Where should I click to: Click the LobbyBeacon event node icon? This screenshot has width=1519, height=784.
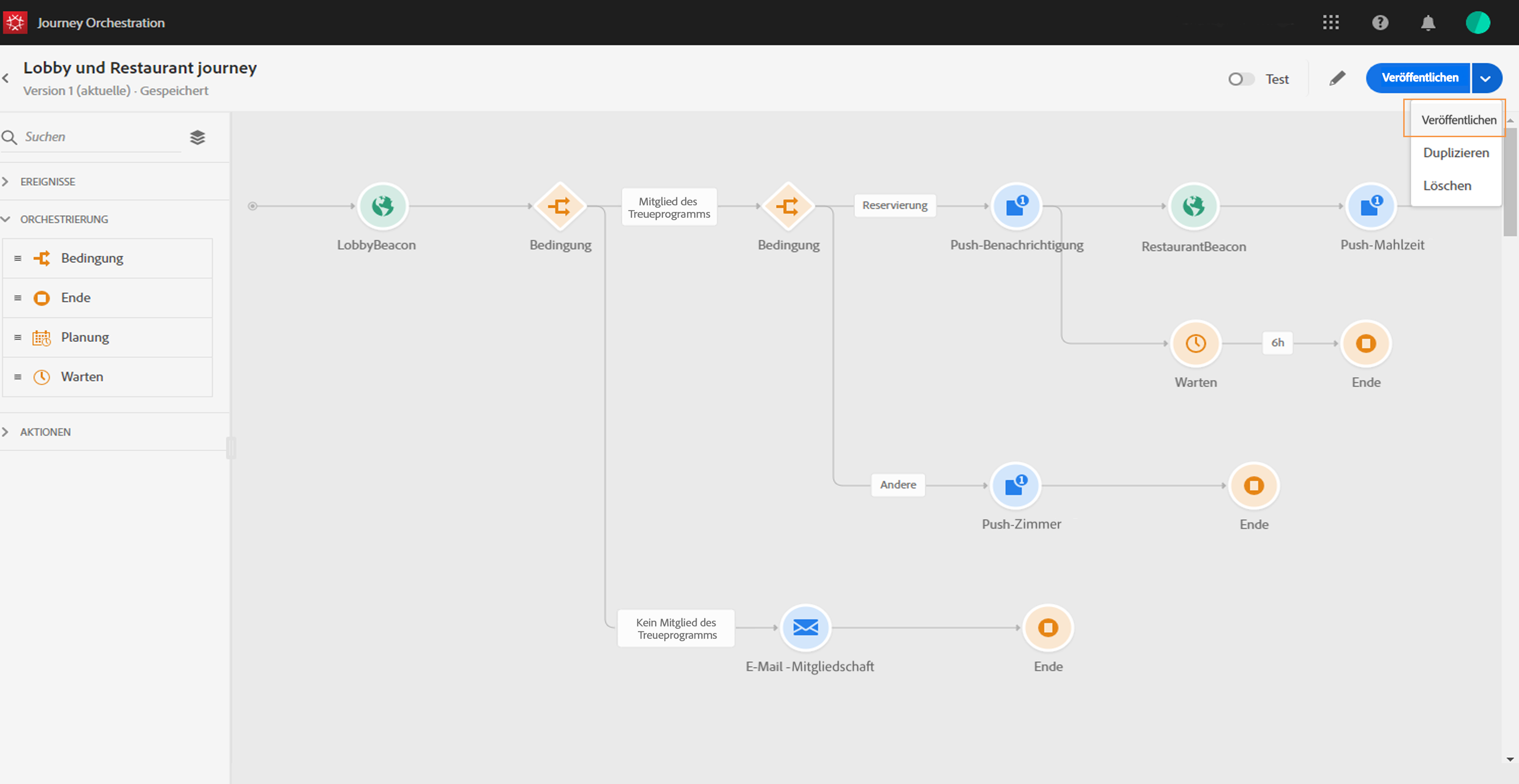tap(383, 206)
